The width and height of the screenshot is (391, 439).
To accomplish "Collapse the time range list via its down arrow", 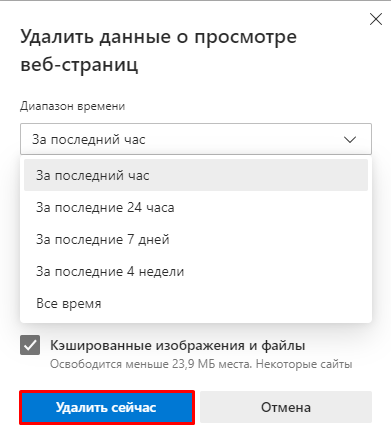I will point(350,139).
